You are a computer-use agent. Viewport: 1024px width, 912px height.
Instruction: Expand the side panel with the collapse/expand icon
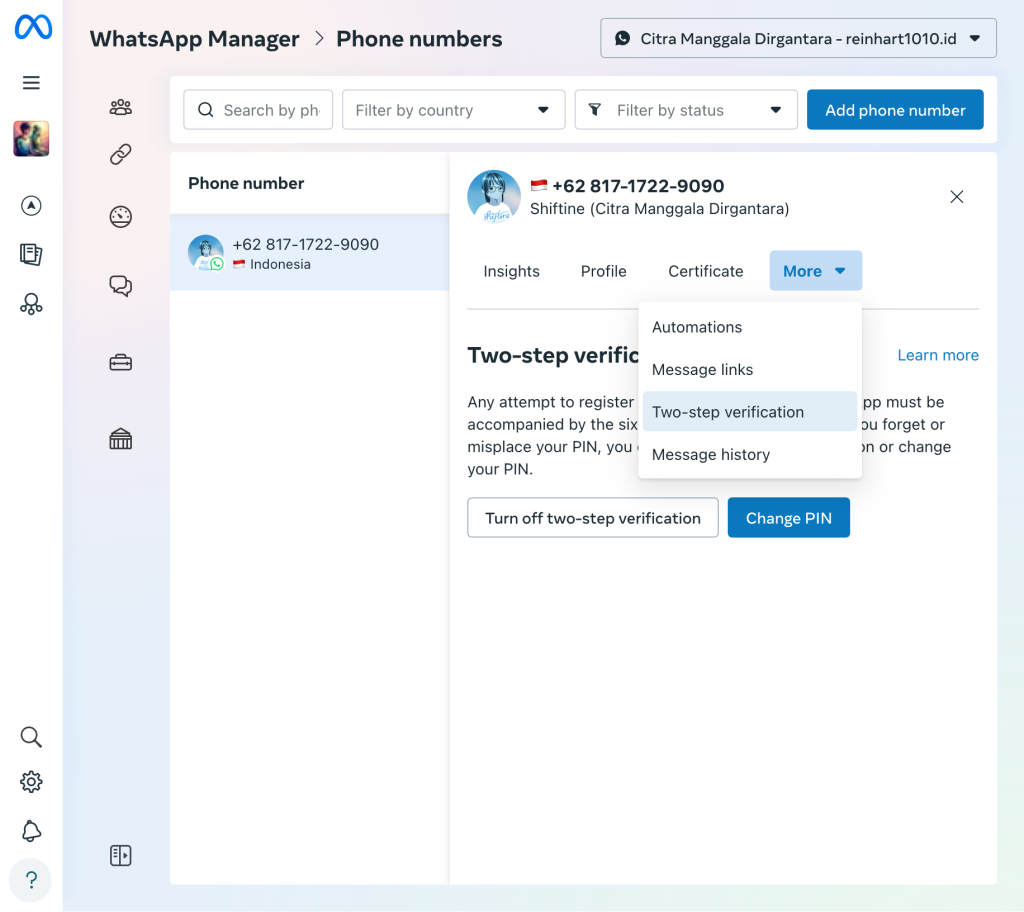[x=120, y=855]
